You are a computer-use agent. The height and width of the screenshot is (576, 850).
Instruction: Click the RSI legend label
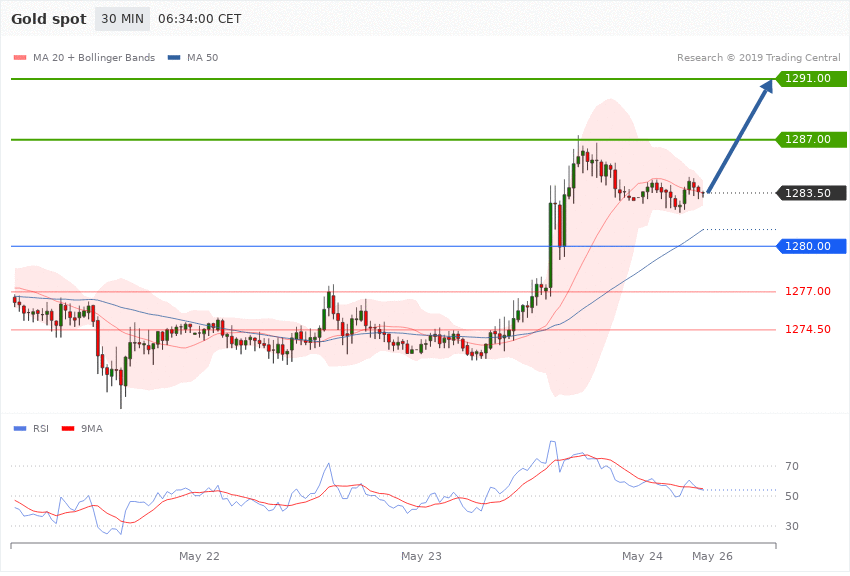point(41,429)
